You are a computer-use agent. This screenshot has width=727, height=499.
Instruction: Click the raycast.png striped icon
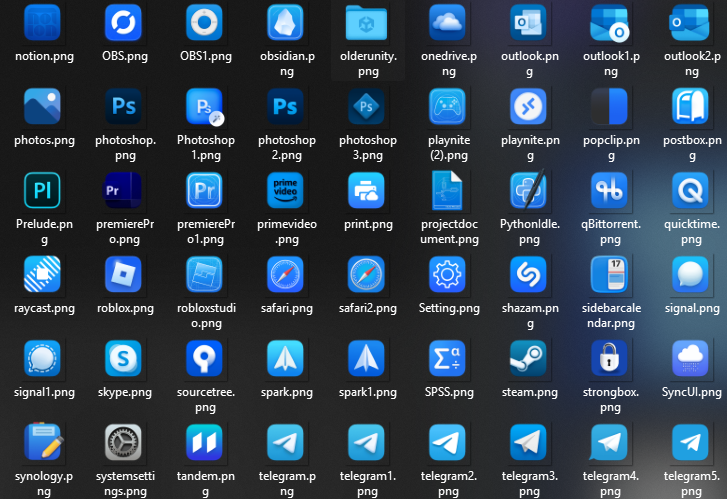42,274
